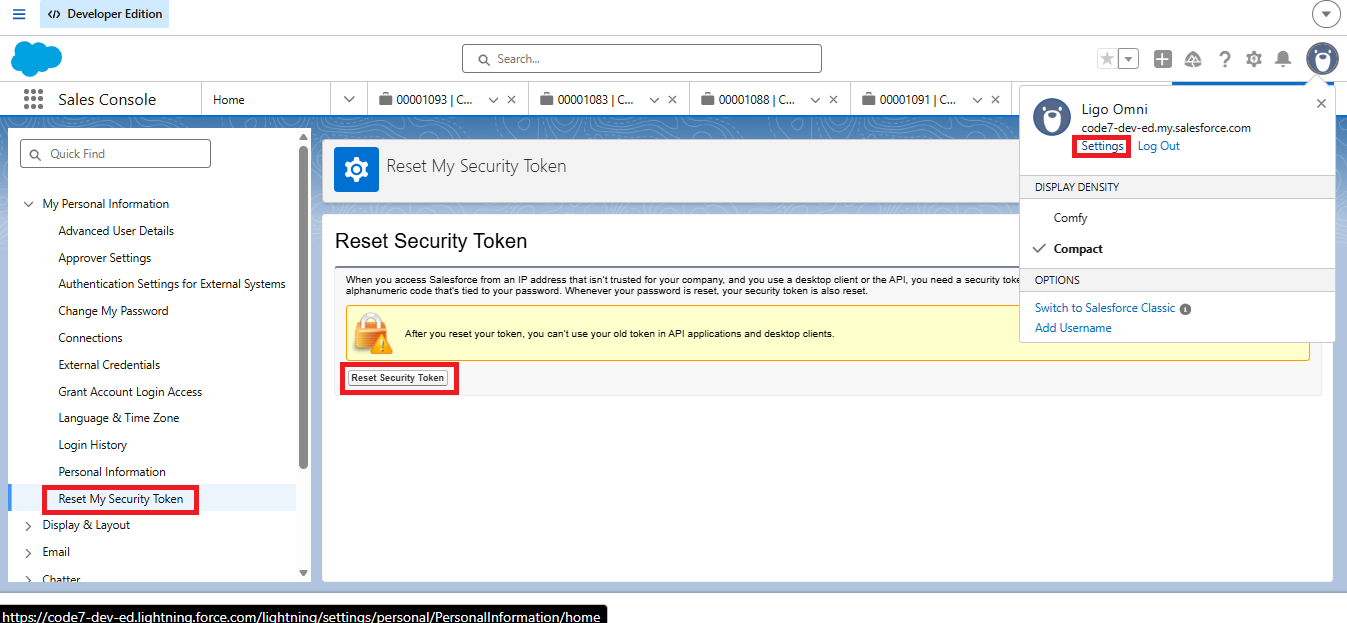Screen dimensions: 1347x623
Task: Open the hamburger menu at top left
Action: click(x=19, y=14)
